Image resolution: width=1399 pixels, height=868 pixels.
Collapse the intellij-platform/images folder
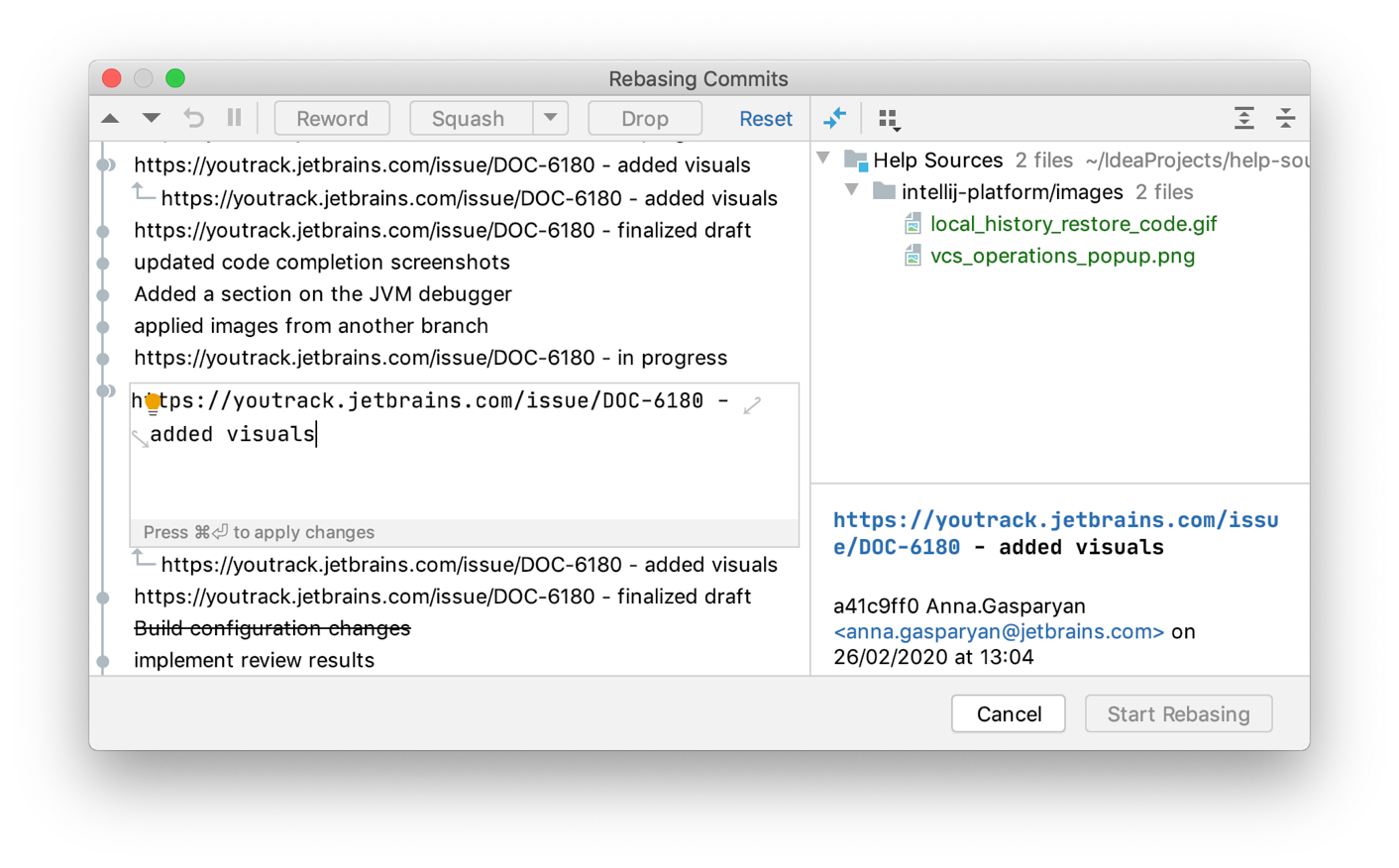[851, 191]
